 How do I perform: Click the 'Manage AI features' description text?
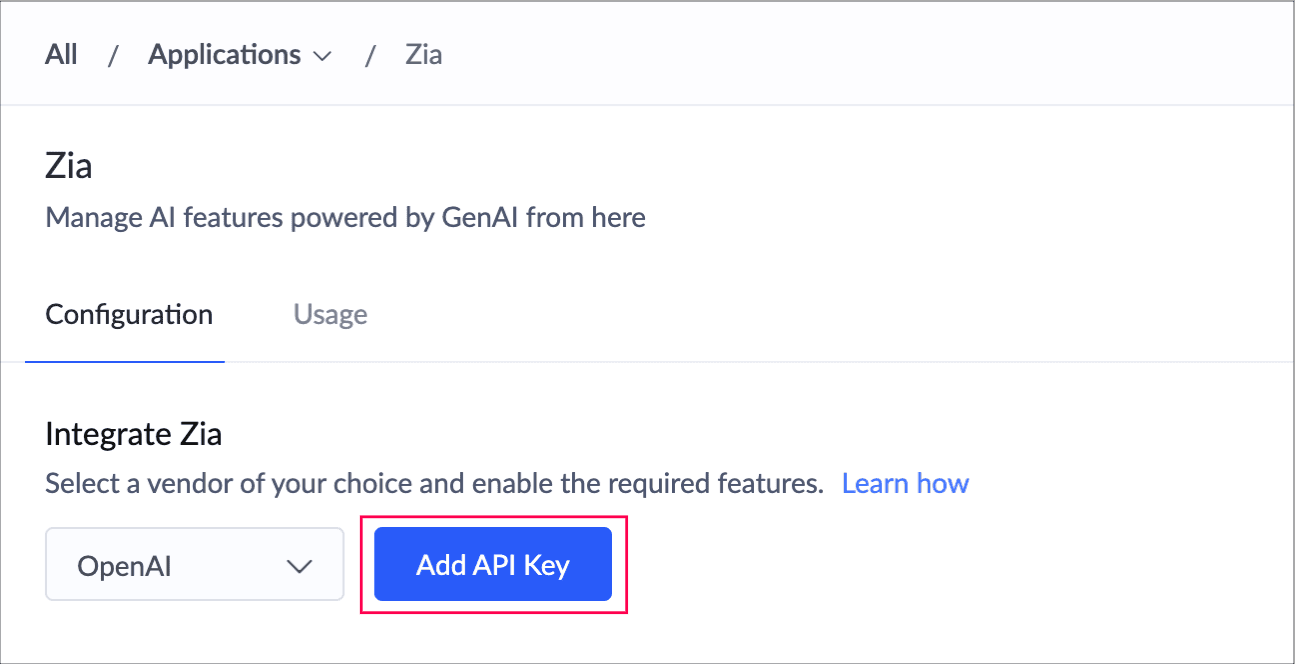coord(345,217)
